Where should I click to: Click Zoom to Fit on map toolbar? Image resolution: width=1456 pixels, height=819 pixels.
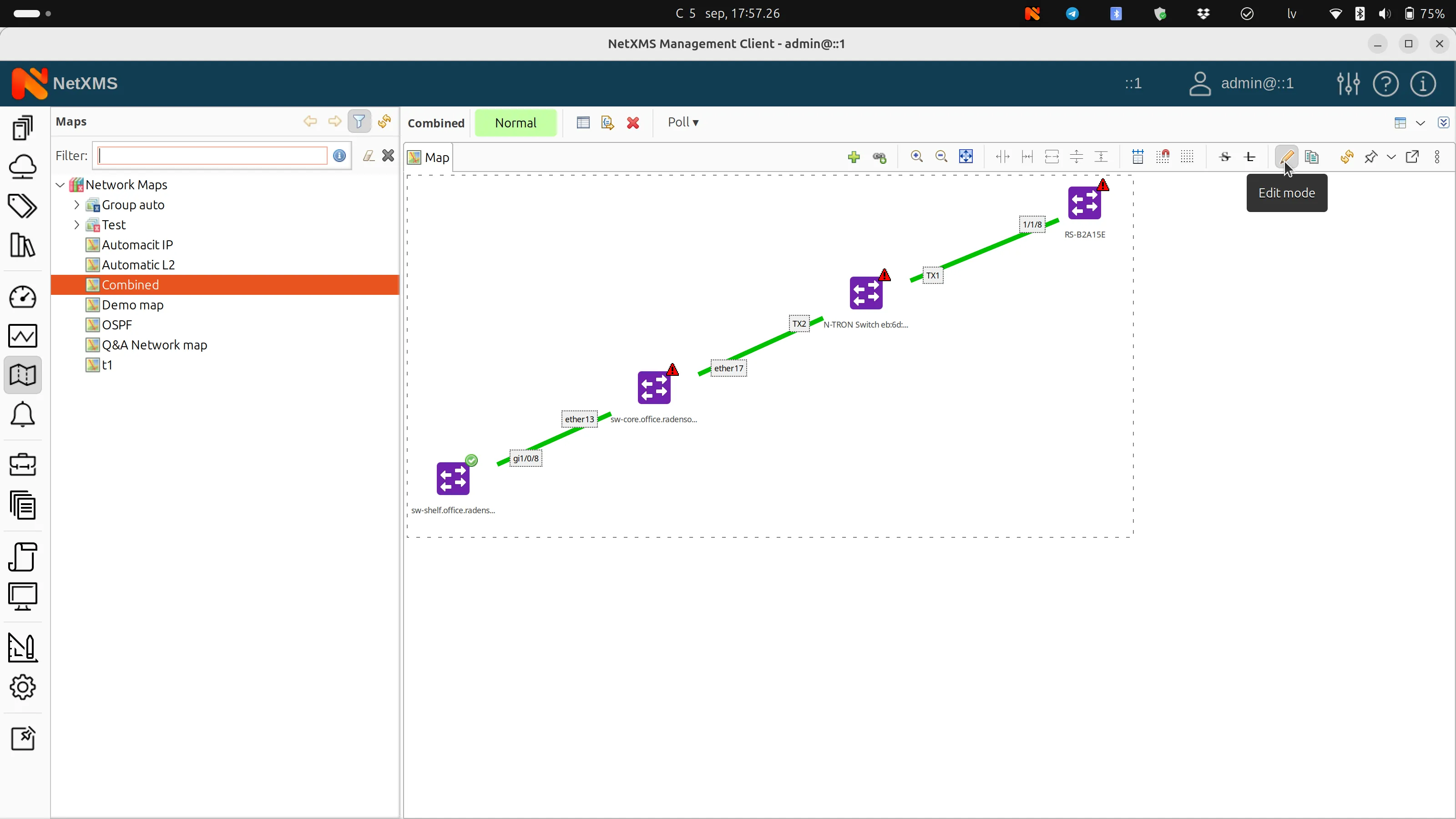[966, 157]
